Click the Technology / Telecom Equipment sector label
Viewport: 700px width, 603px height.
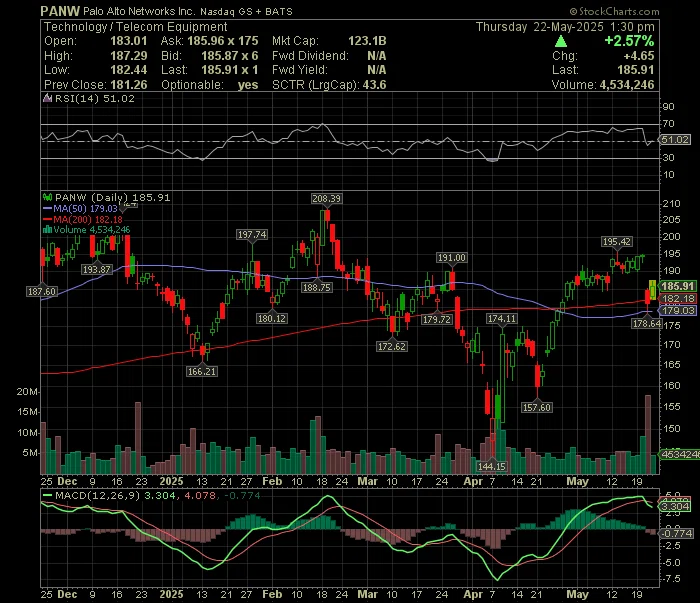pyautogui.click(x=136, y=27)
